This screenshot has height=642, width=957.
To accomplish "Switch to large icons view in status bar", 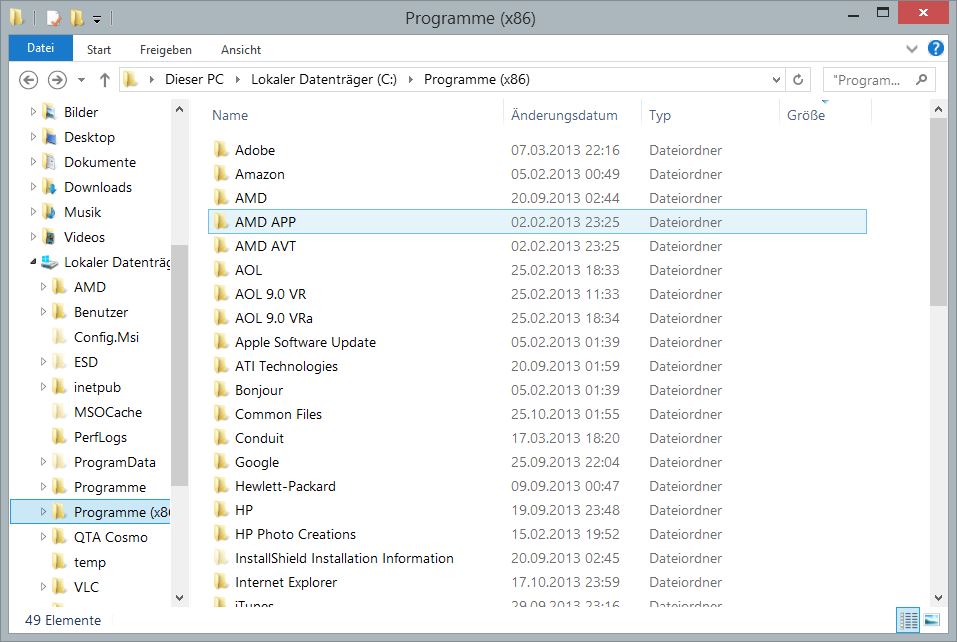I will (931, 620).
